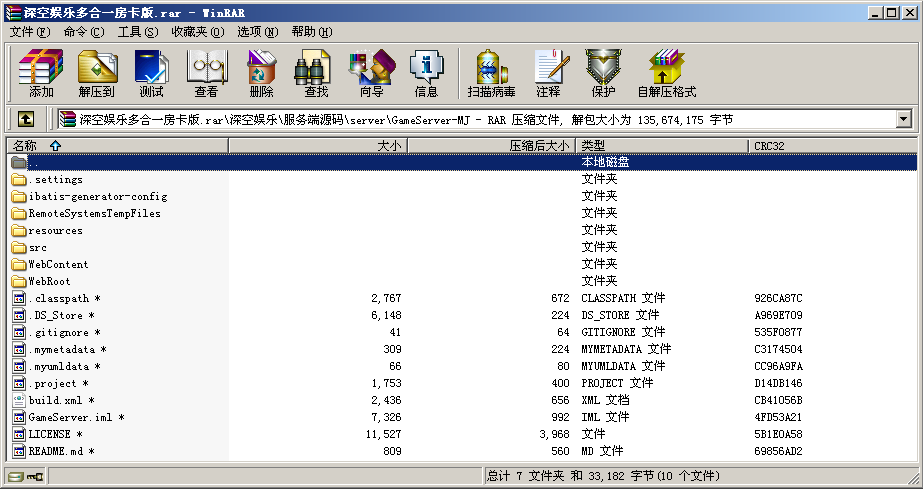This screenshot has width=923, height=489.
Task: Run the 测试 (Test) archive tool
Action: [x=151, y=73]
